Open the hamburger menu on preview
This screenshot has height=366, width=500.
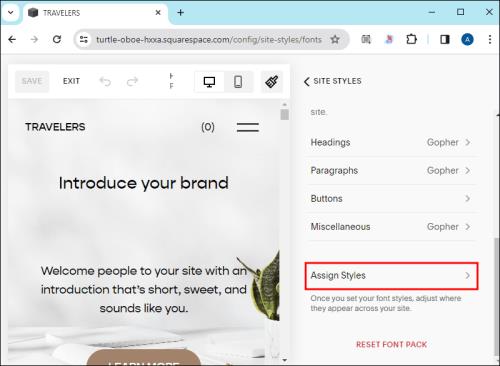pos(248,127)
